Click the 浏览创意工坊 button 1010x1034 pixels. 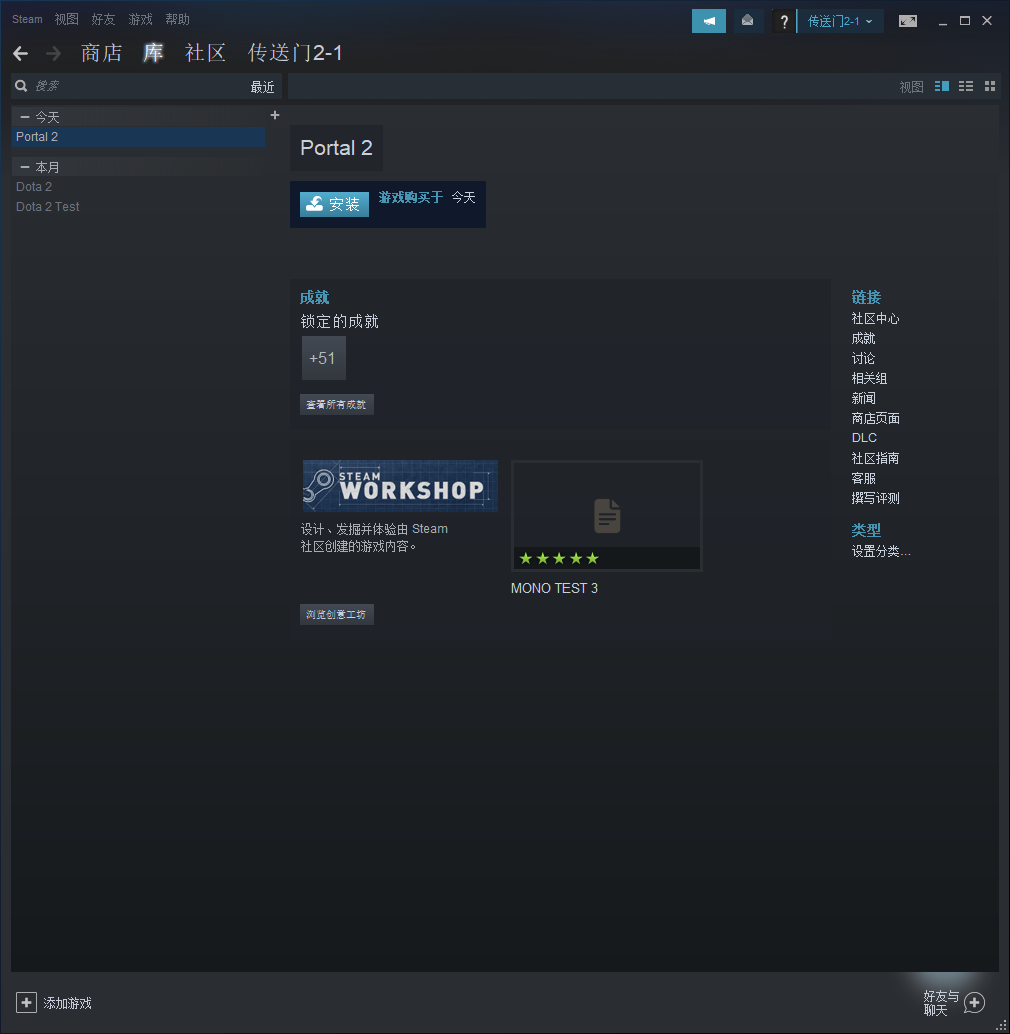337,614
